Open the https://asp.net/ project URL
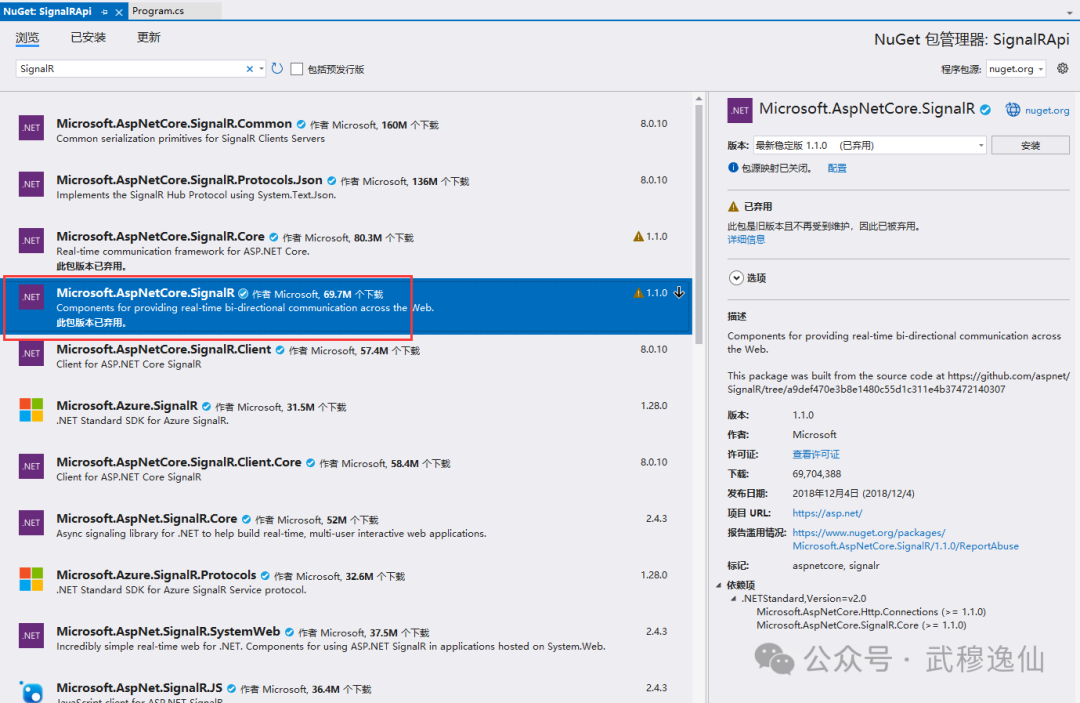This screenshot has width=1080, height=703. 827,513
